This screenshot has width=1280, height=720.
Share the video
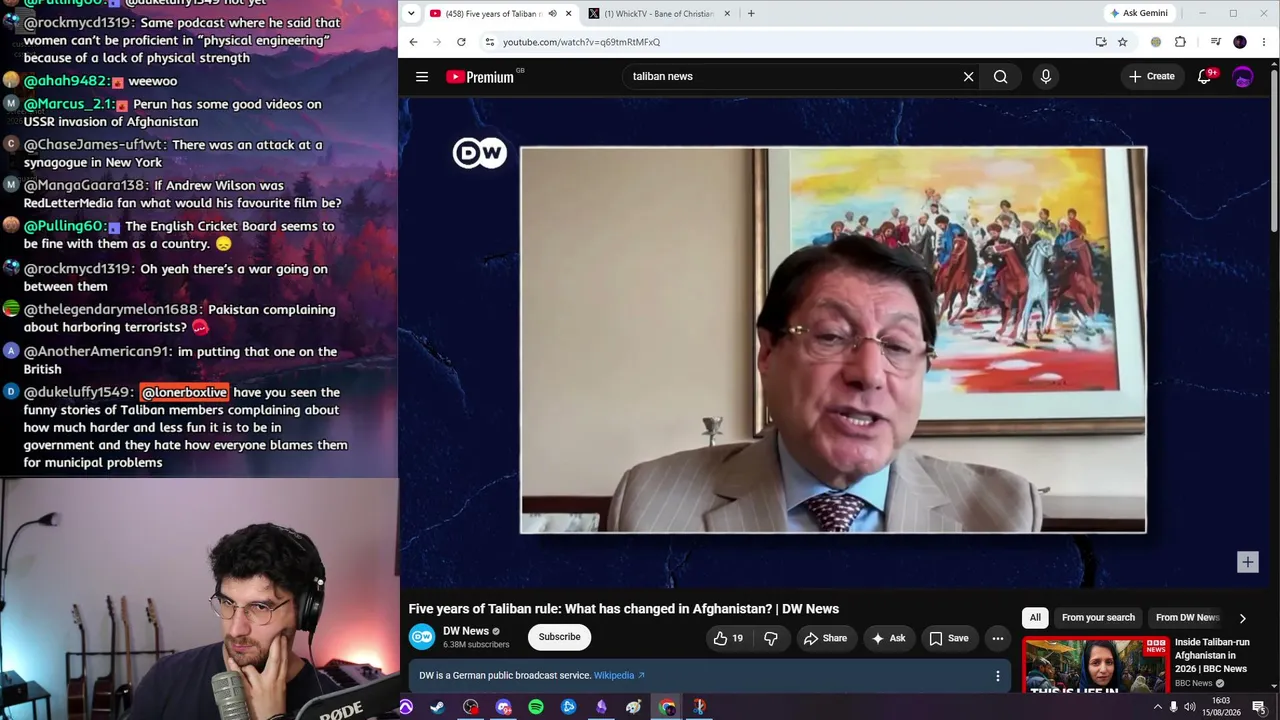pyautogui.click(x=826, y=638)
